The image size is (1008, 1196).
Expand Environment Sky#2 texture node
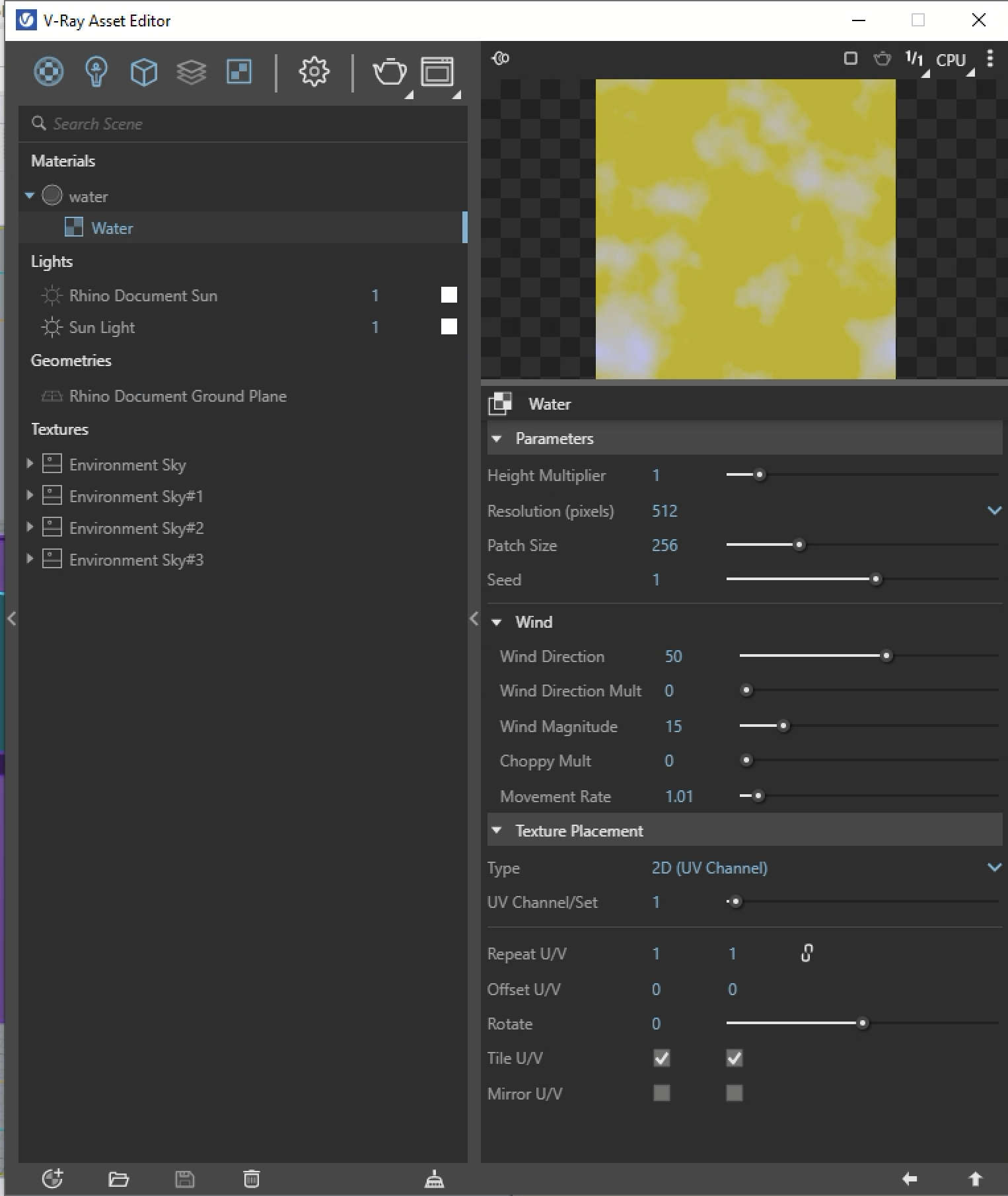pos(29,527)
